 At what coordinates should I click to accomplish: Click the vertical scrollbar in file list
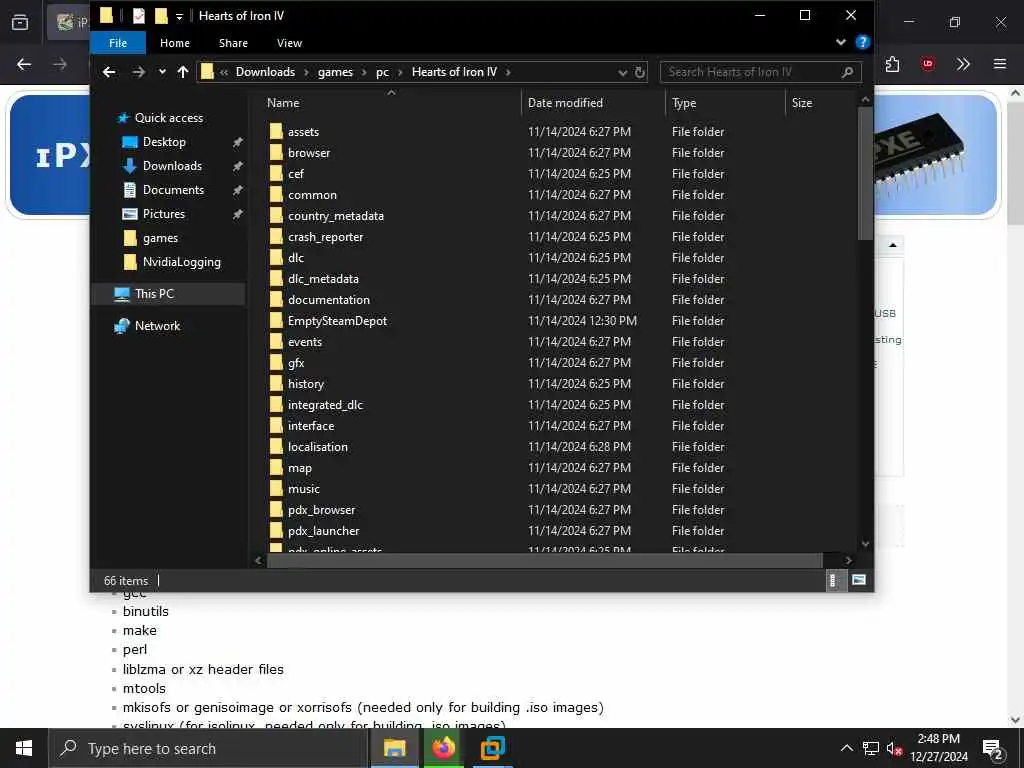tap(865, 174)
